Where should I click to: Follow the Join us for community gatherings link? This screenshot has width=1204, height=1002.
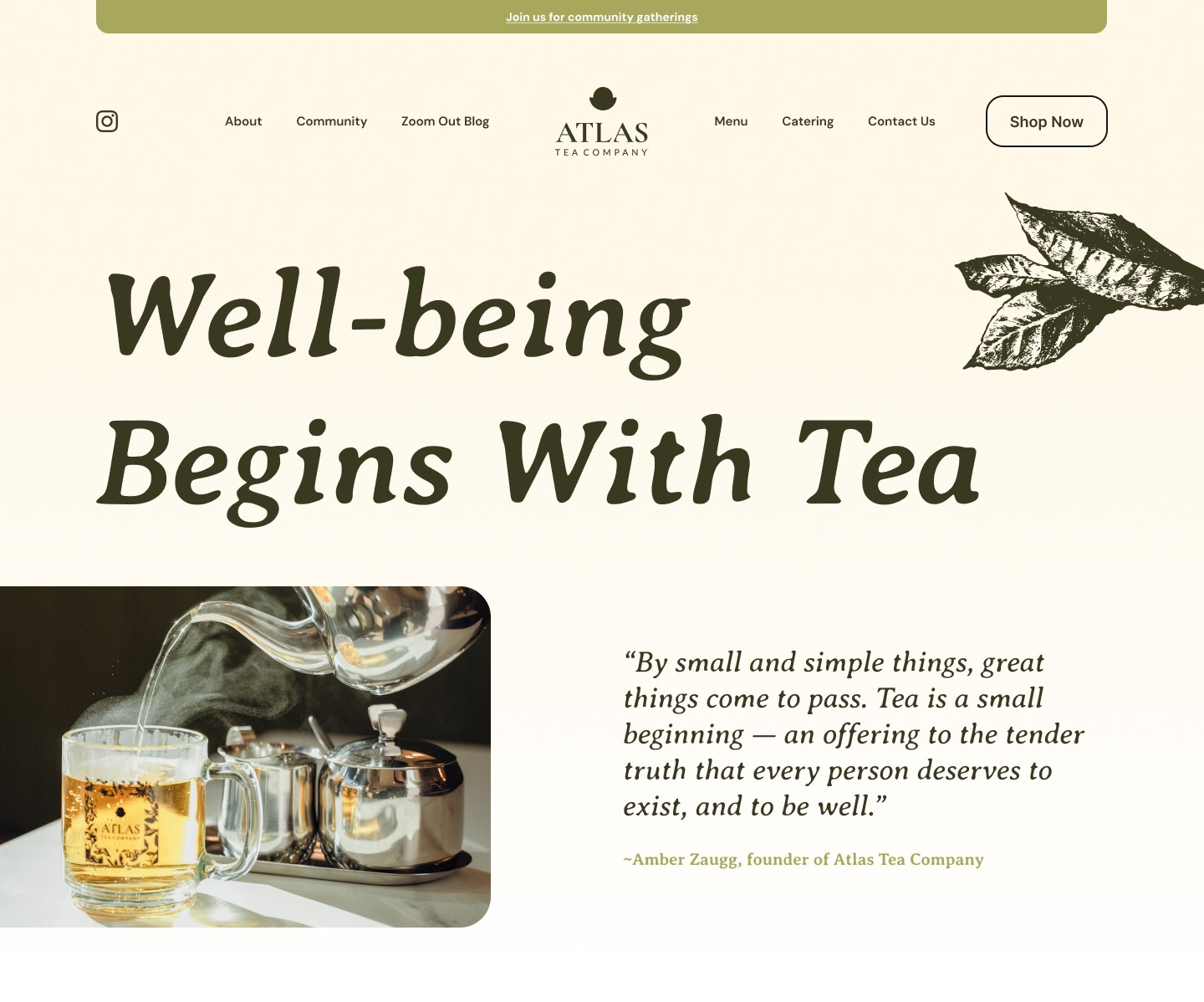pyautogui.click(x=602, y=17)
